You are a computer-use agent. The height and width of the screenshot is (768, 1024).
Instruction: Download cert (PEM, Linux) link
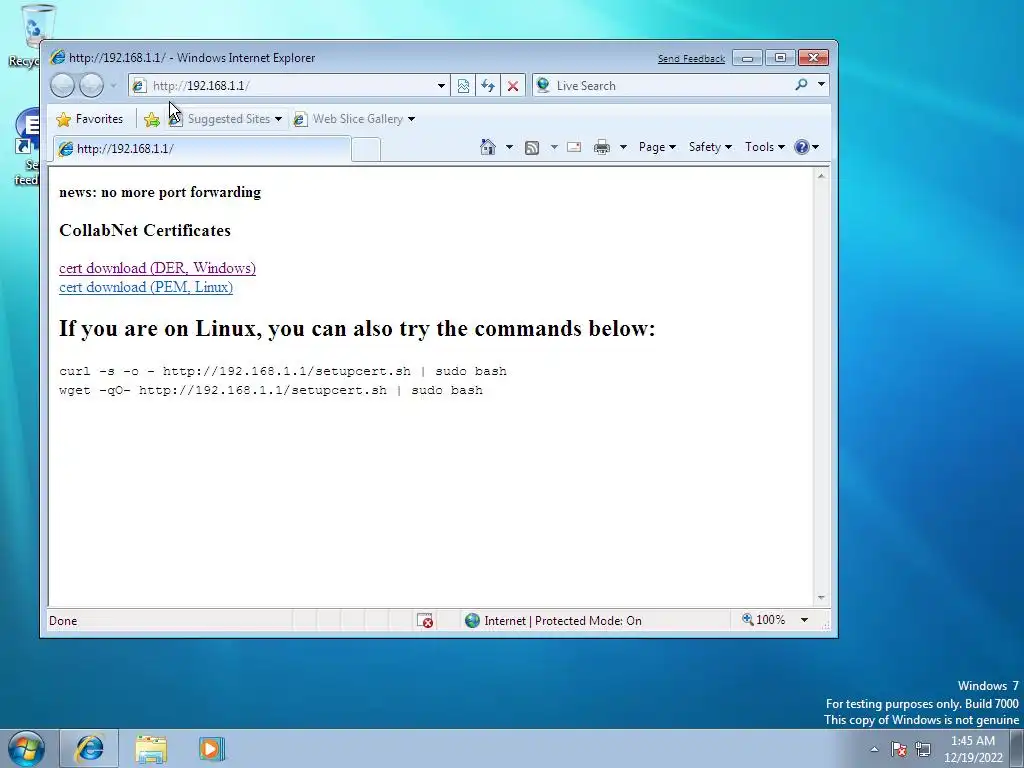(146, 287)
